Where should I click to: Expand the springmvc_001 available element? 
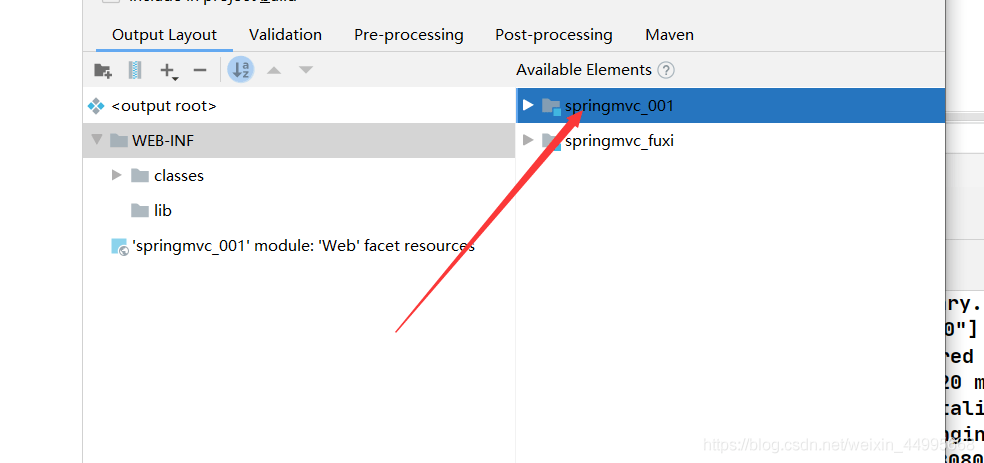pyautogui.click(x=528, y=105)
